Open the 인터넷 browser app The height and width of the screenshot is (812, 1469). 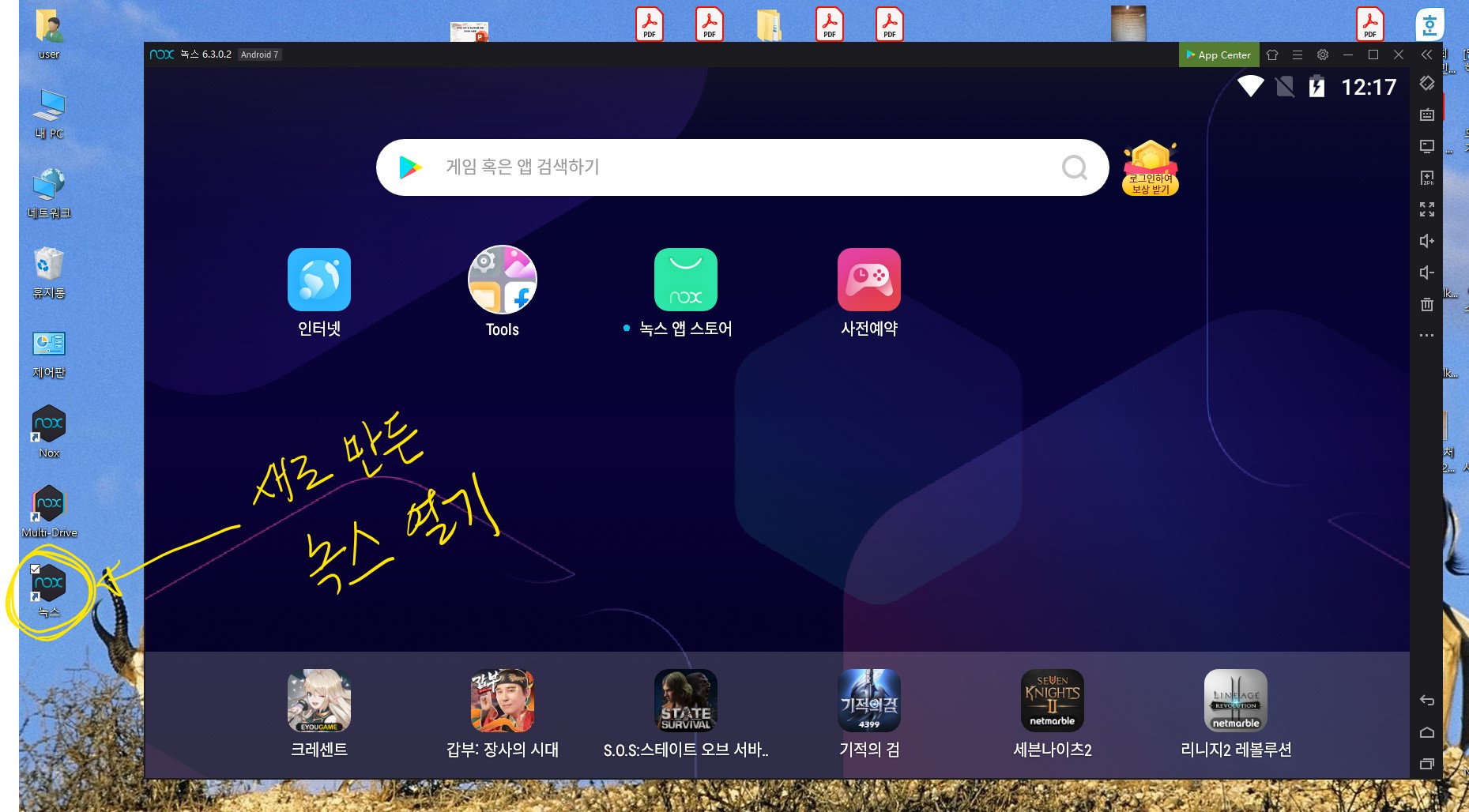319,280
